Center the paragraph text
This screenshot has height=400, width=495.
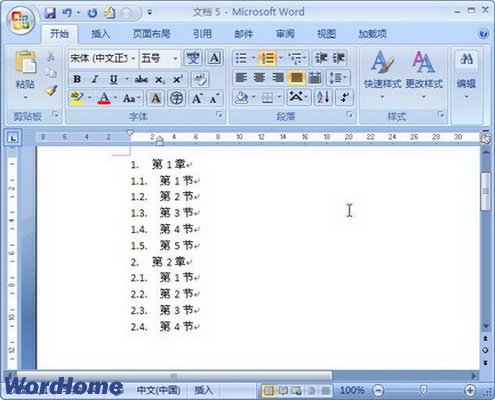tap(259, 78)
